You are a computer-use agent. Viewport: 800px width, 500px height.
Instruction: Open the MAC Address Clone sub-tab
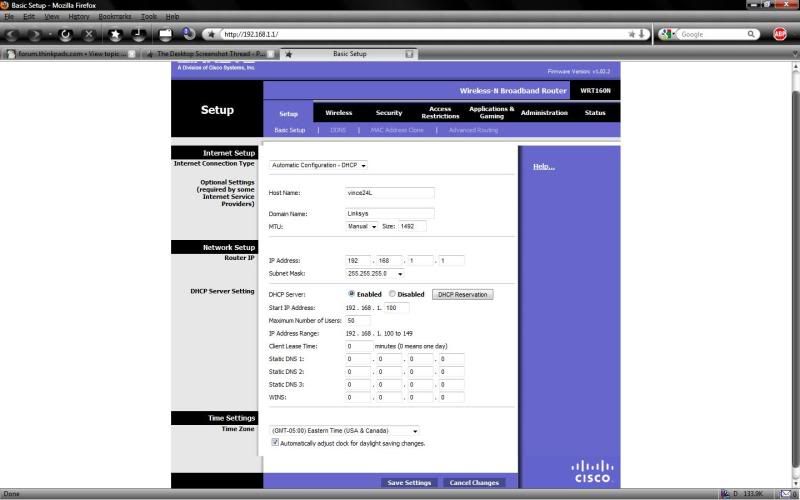pos(397,130)
